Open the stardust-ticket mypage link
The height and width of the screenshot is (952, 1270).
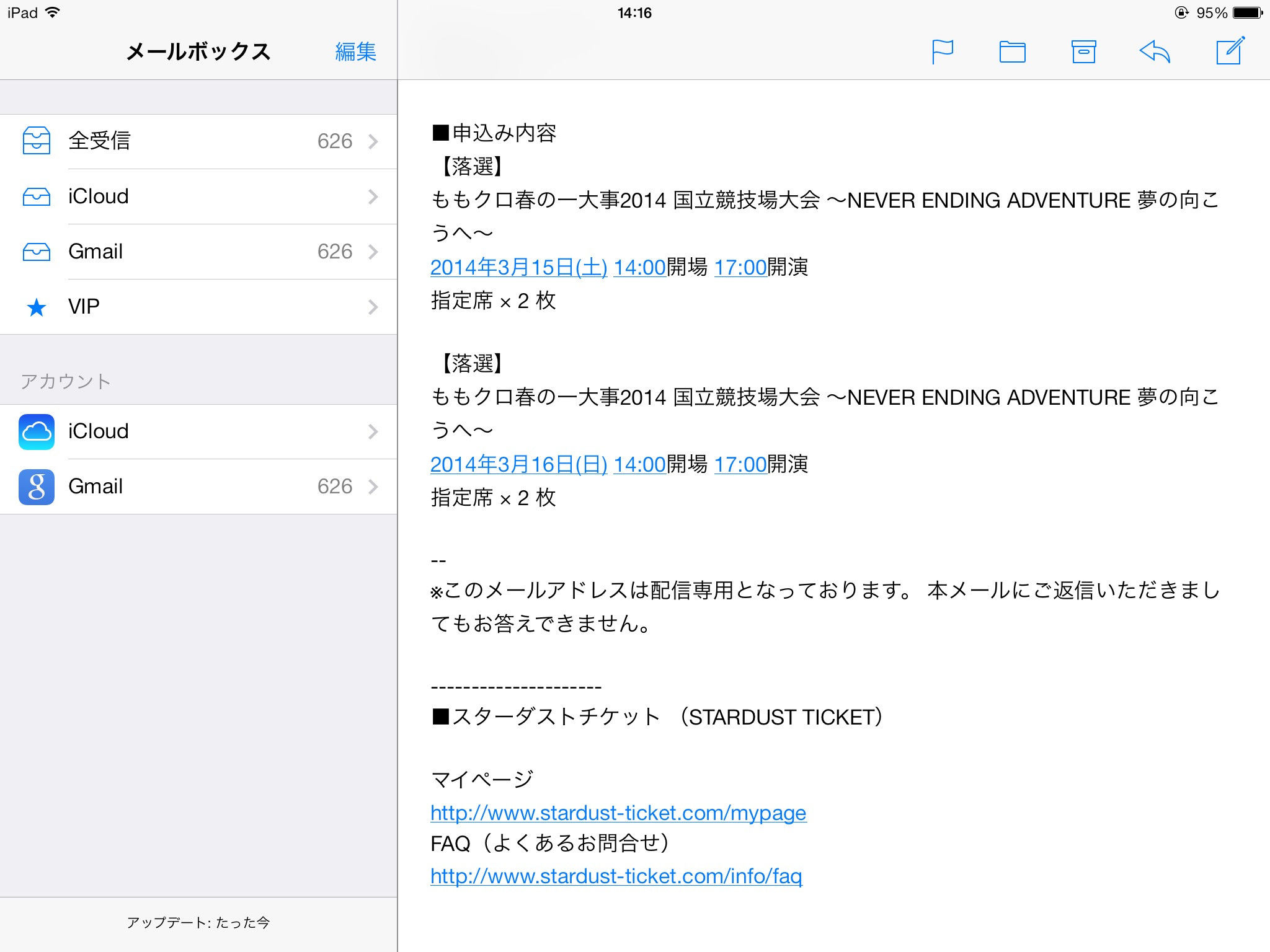618,813
